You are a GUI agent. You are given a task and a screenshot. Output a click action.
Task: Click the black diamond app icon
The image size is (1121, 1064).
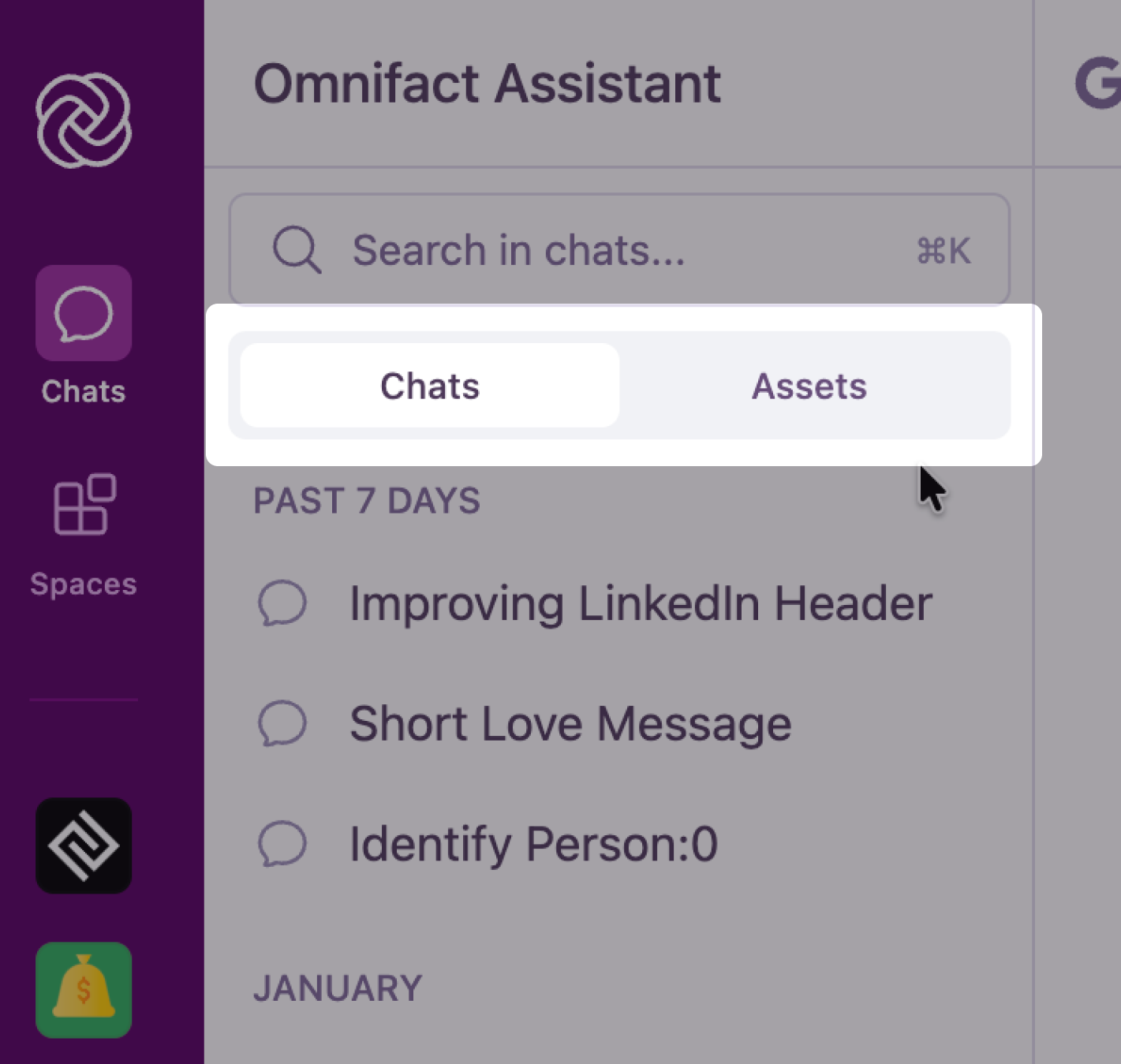coord(83,846)
